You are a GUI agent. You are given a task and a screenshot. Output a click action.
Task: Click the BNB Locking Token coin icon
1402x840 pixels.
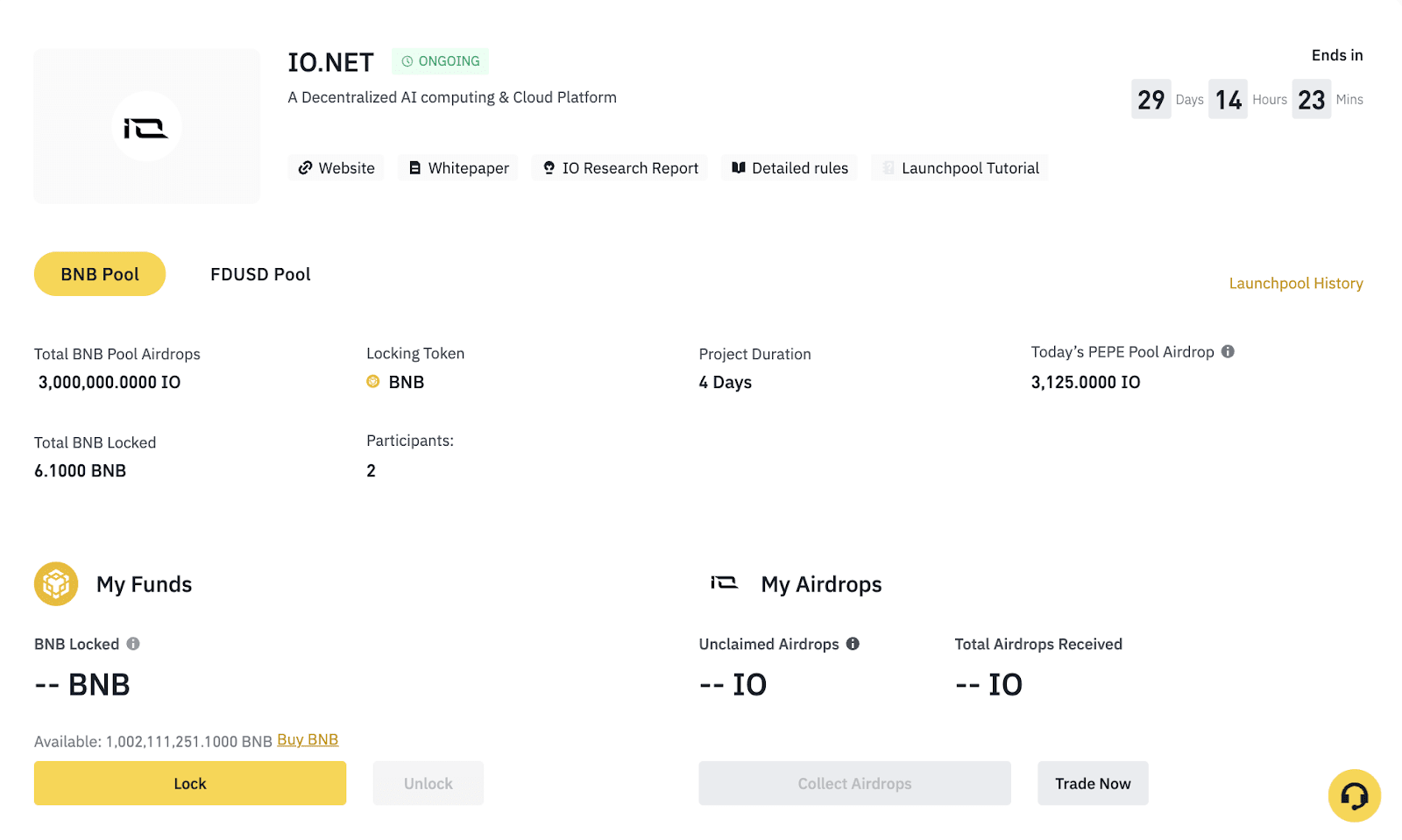pos(373,382)
